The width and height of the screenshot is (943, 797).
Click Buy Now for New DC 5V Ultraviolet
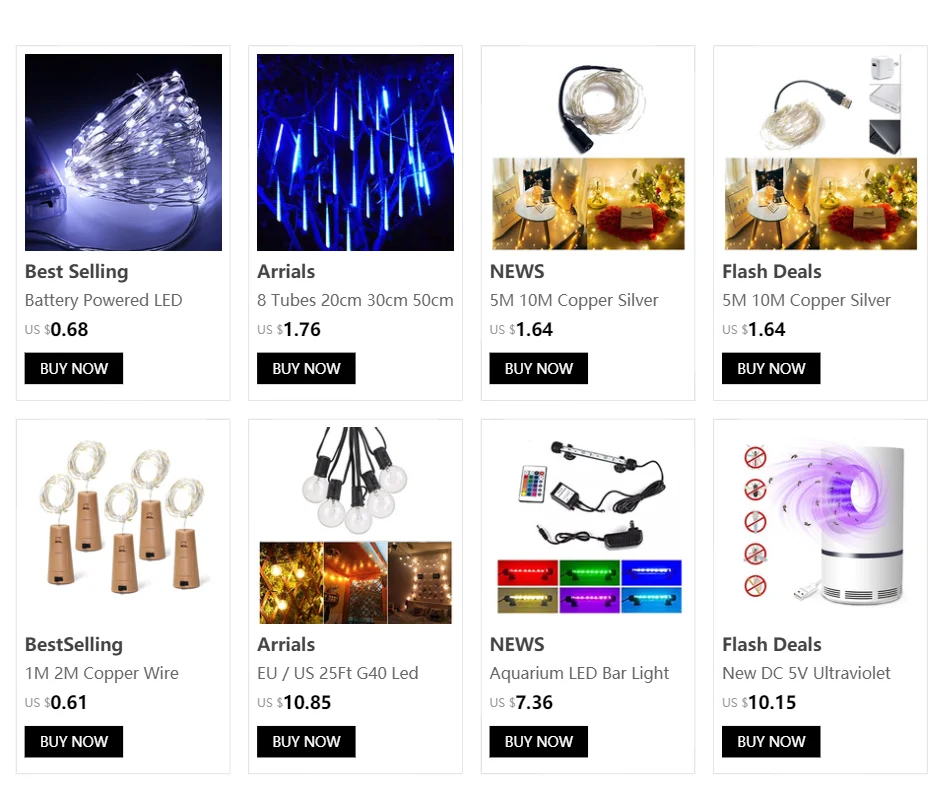[771, 741]
